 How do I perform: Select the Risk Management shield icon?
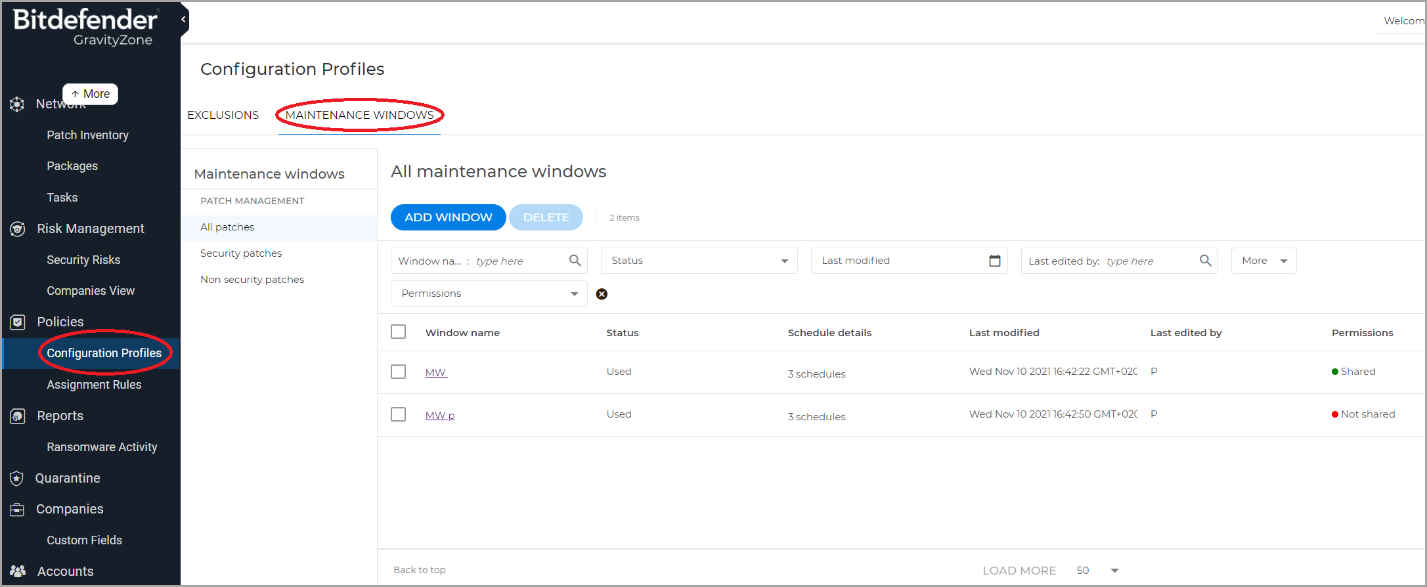[x=17, y=228]
